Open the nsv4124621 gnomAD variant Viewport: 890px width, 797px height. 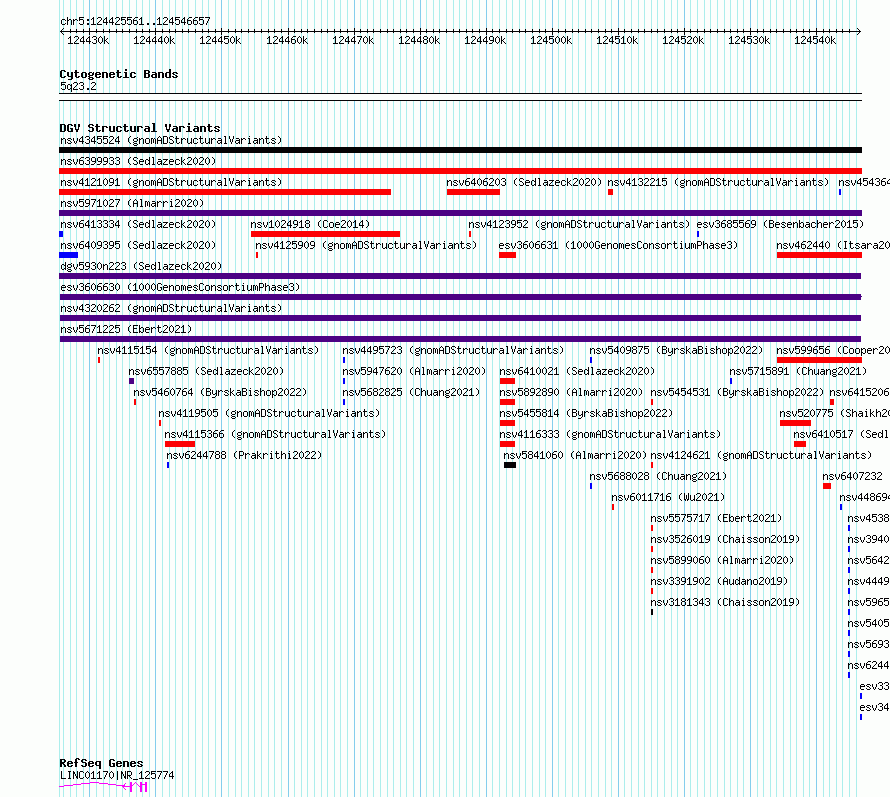pos(761,455)
